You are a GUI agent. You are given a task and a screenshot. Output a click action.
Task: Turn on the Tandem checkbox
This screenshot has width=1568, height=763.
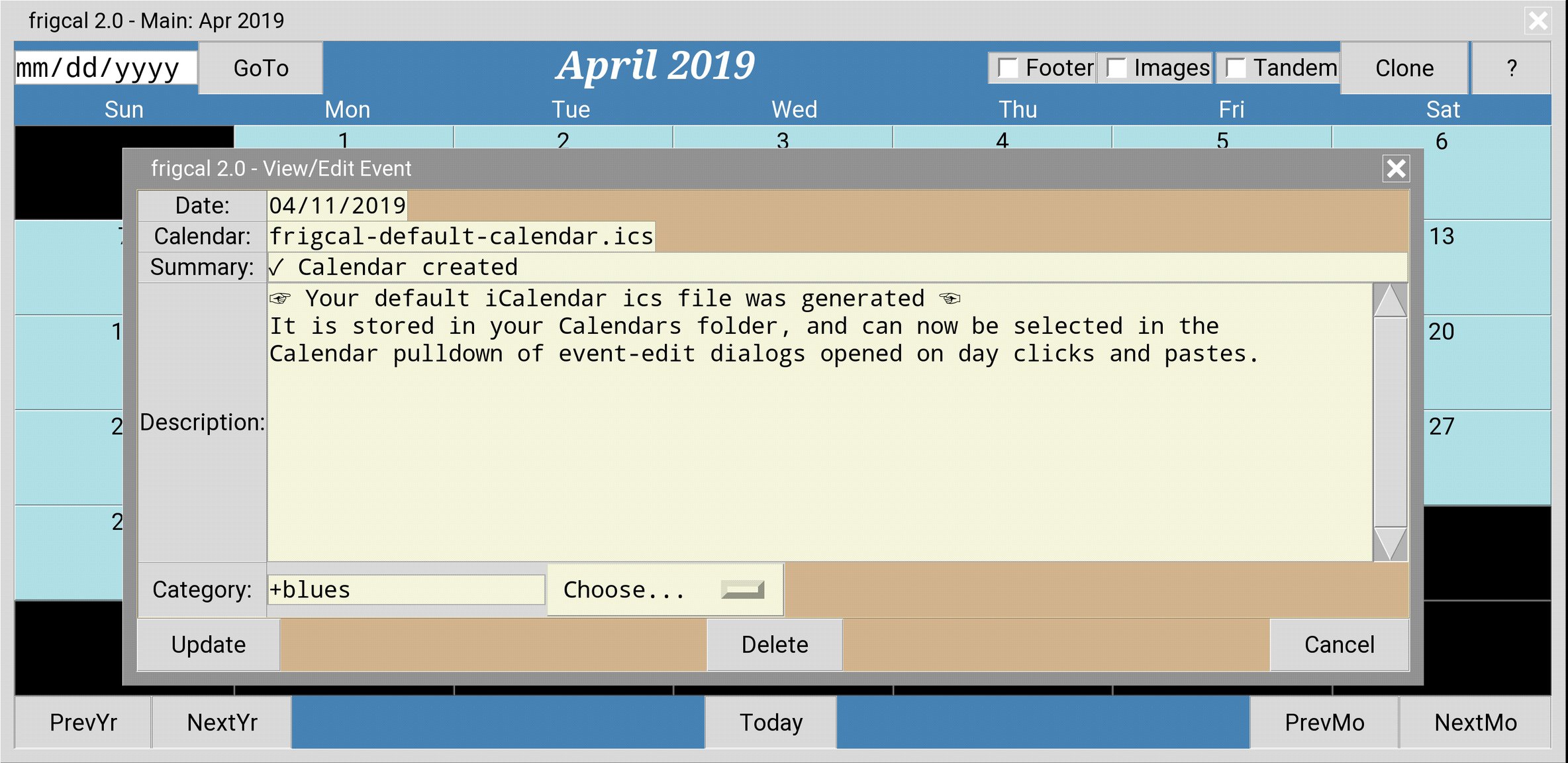(x=1235, y=68)
